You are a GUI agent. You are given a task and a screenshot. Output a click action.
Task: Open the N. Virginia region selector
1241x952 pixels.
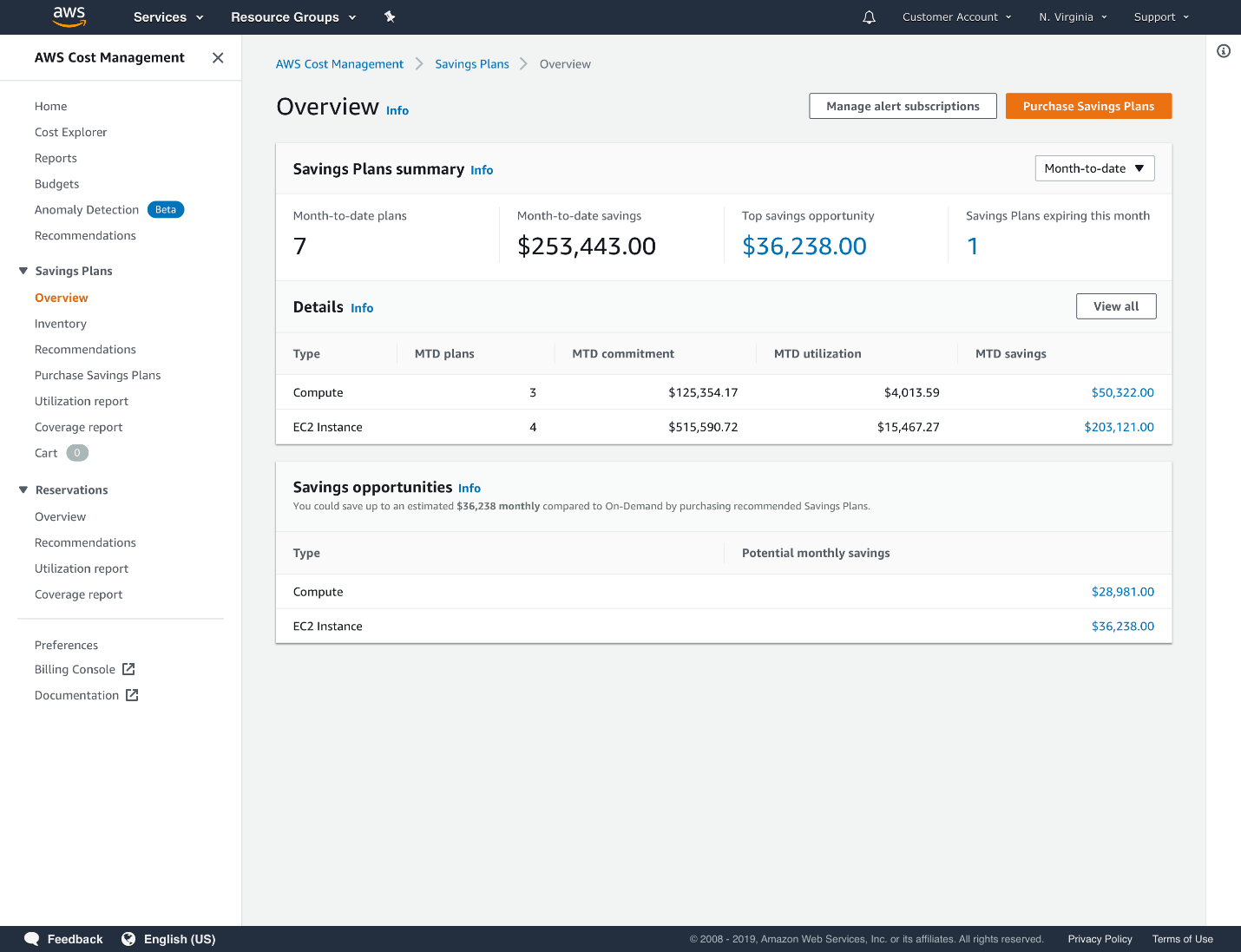[x=1074, y=17]
